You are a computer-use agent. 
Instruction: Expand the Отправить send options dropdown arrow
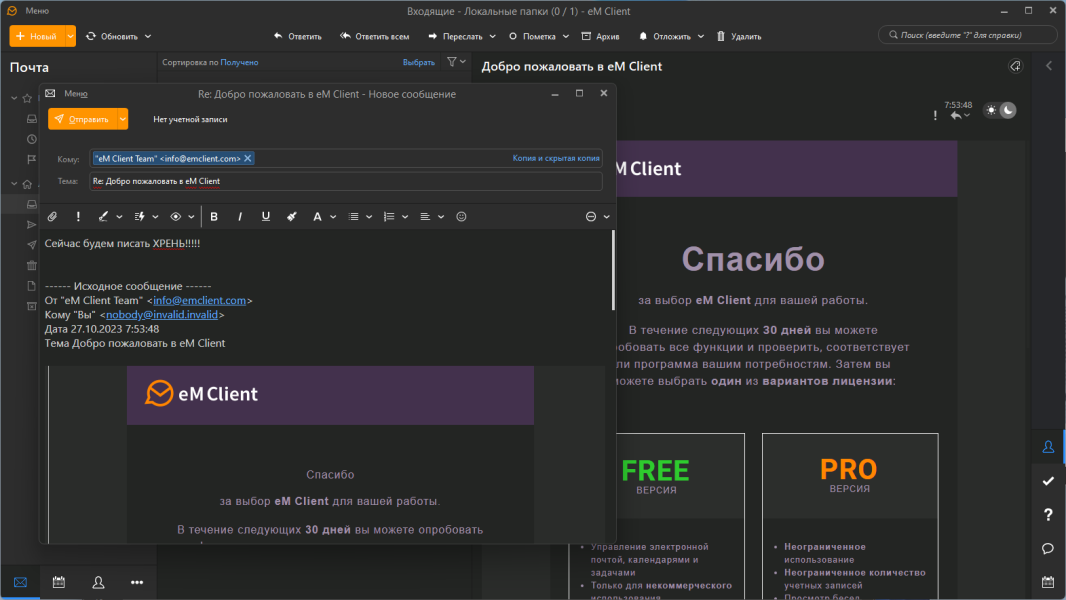point(122,119)
